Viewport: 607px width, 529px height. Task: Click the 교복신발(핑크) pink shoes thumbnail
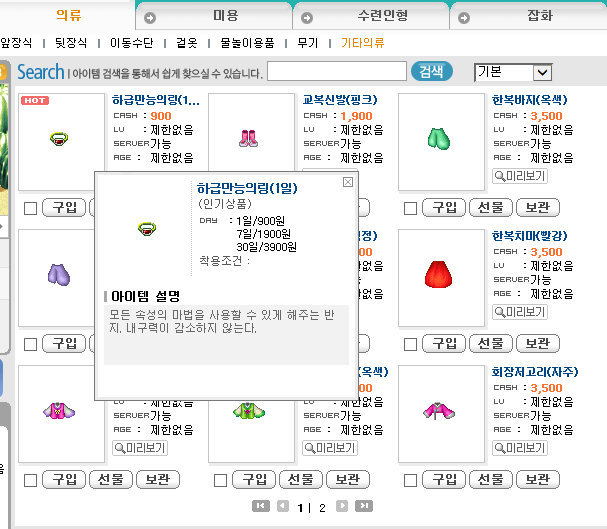(249, 139)
